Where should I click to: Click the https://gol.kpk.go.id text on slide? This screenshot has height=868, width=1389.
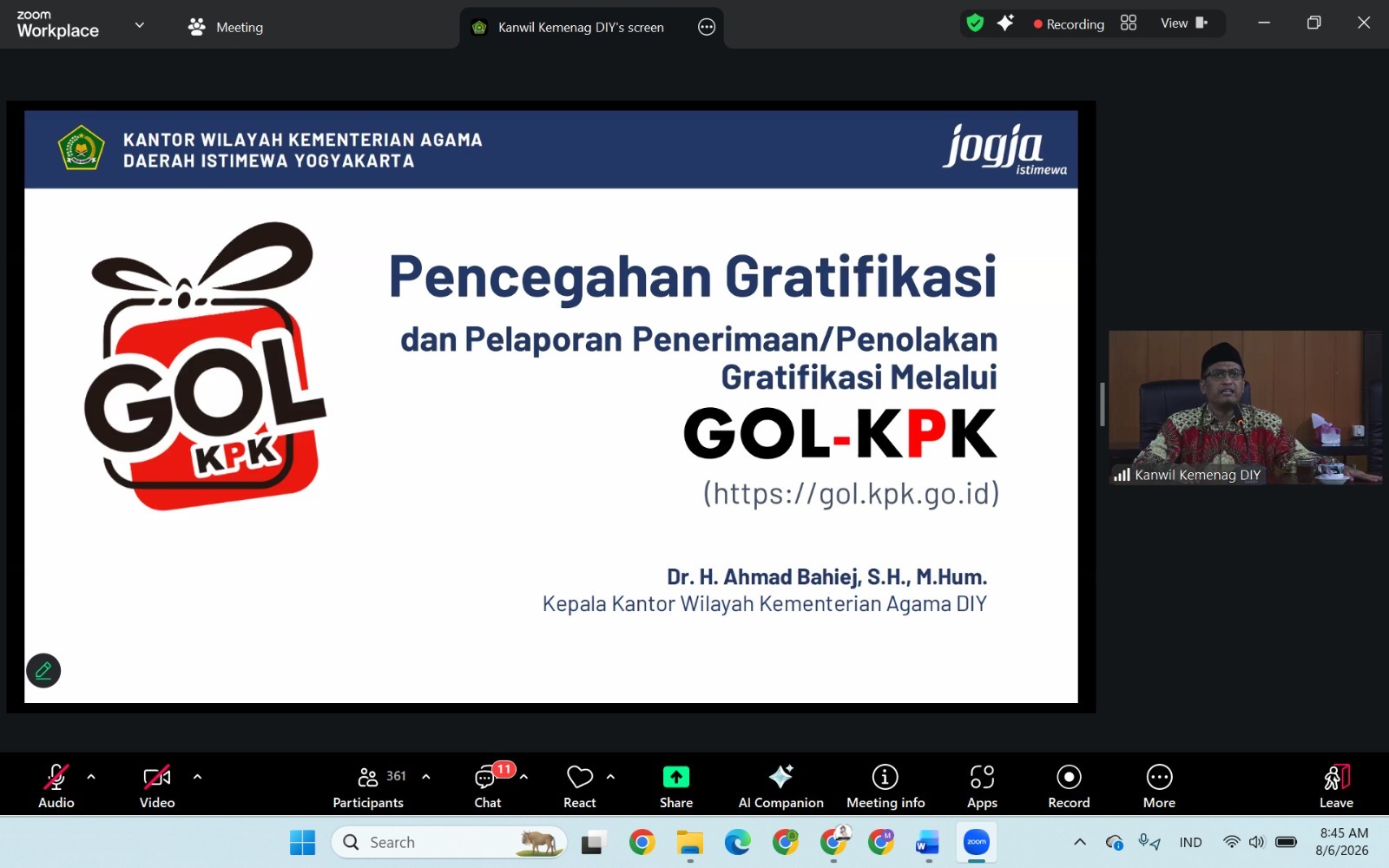pyautogui.click(x=851, y=493)
